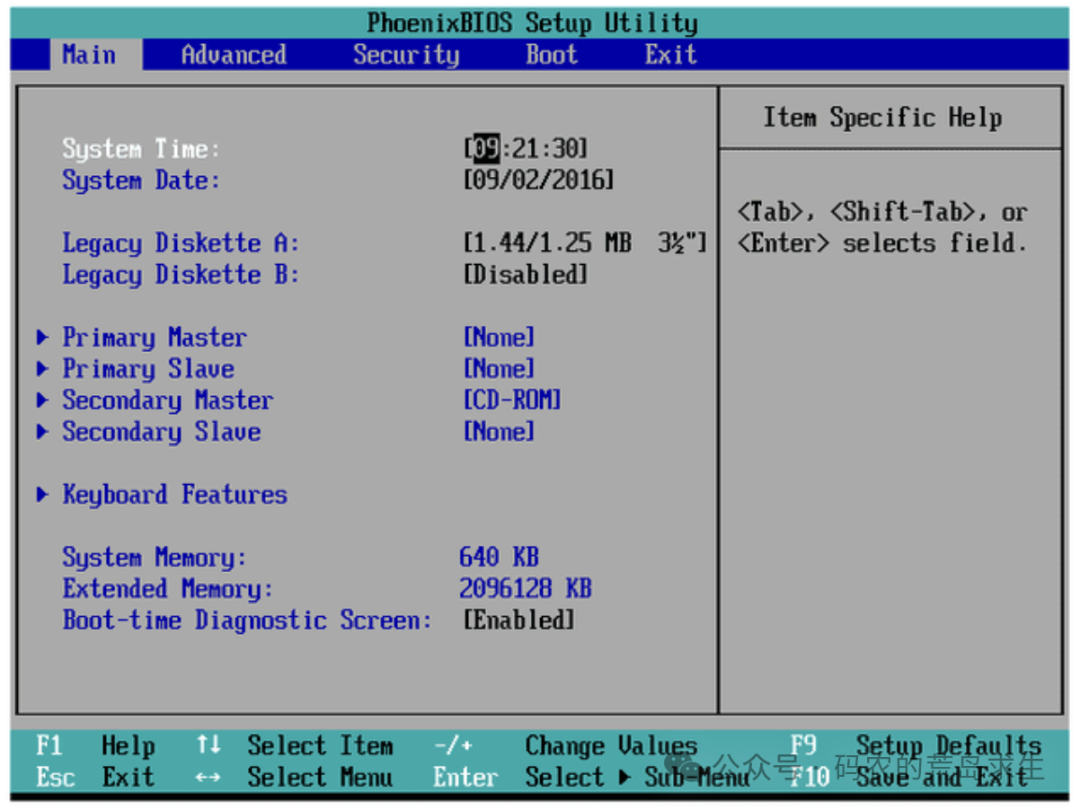
Task: Go to the Security tab
Action: pyautogui.click(x=406, y=54)
